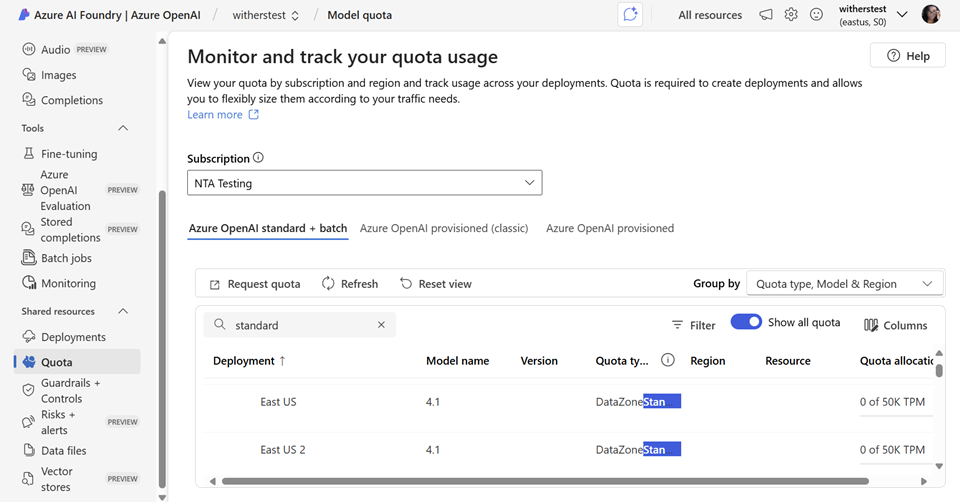Click the table horizontal scrollbar
960x502 pixels.
tap(545, 481)
